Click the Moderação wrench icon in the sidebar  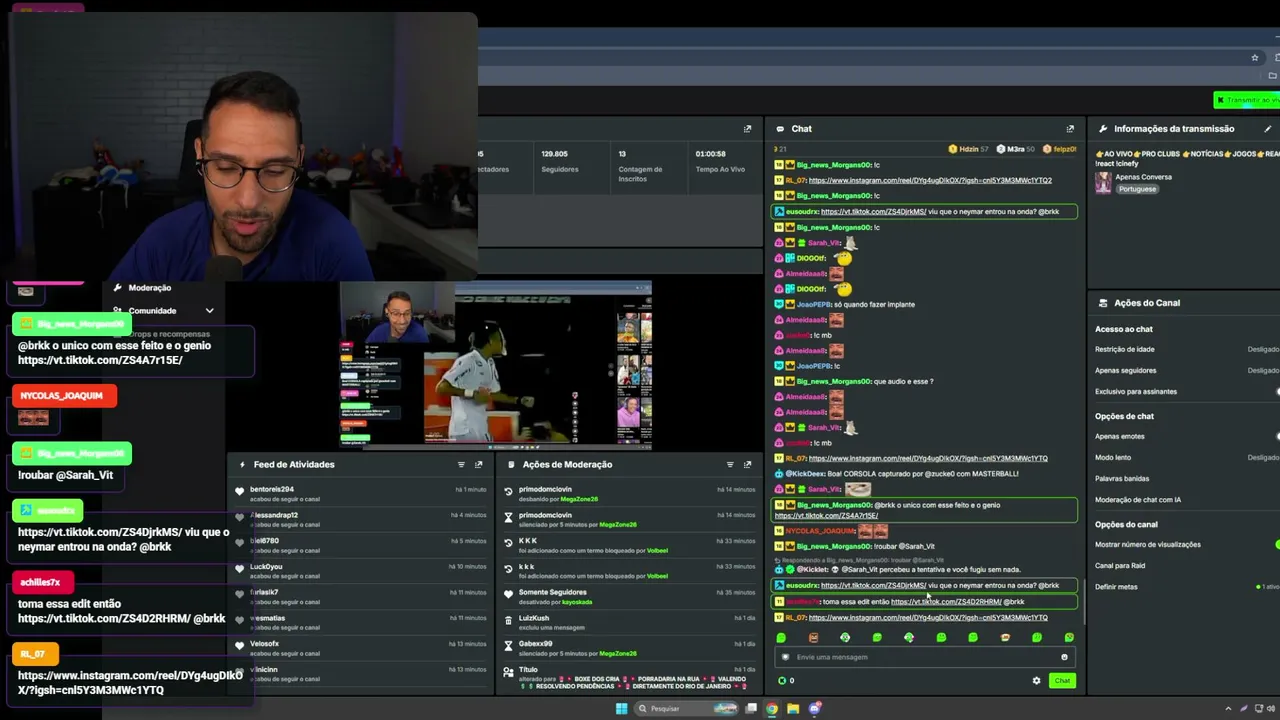[x=117, y=288]
